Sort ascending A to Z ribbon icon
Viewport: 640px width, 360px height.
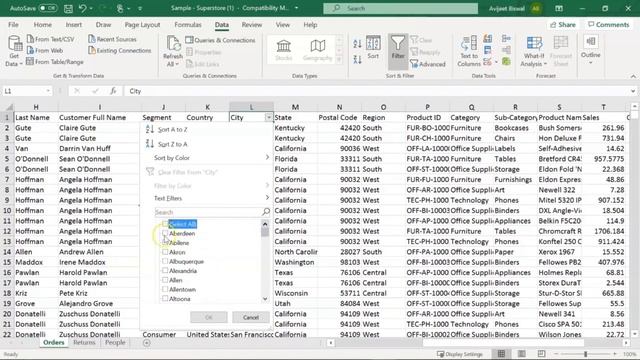coord(358,44)
